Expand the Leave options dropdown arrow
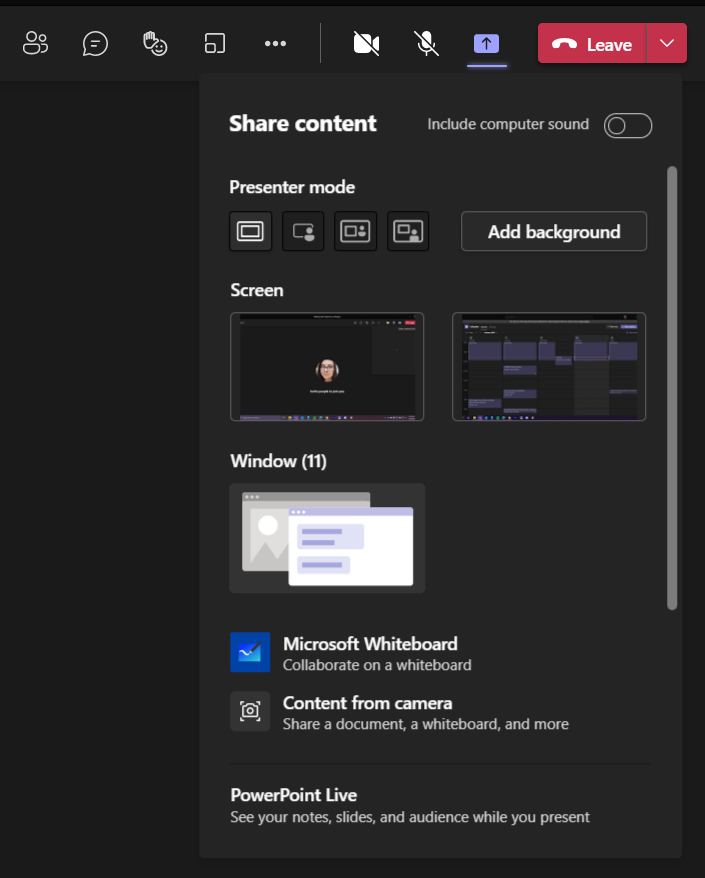 point(667,44)
